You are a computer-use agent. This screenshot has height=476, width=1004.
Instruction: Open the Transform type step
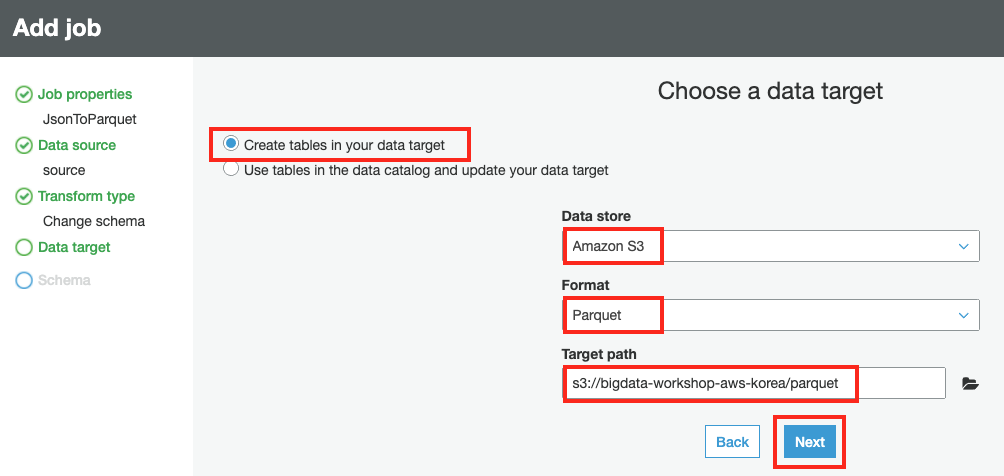87,196
